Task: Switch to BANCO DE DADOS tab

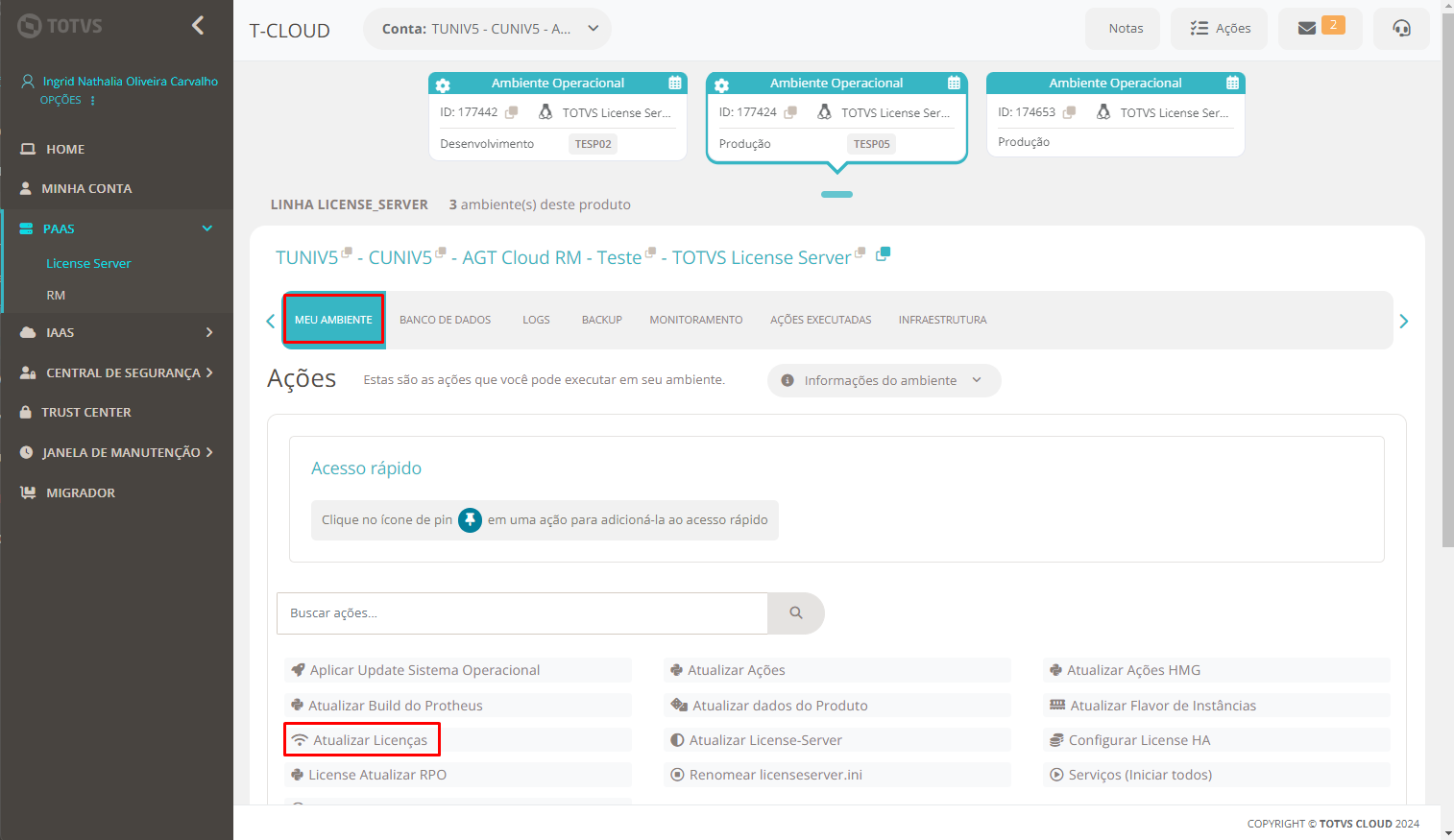Action: point(446,320)
